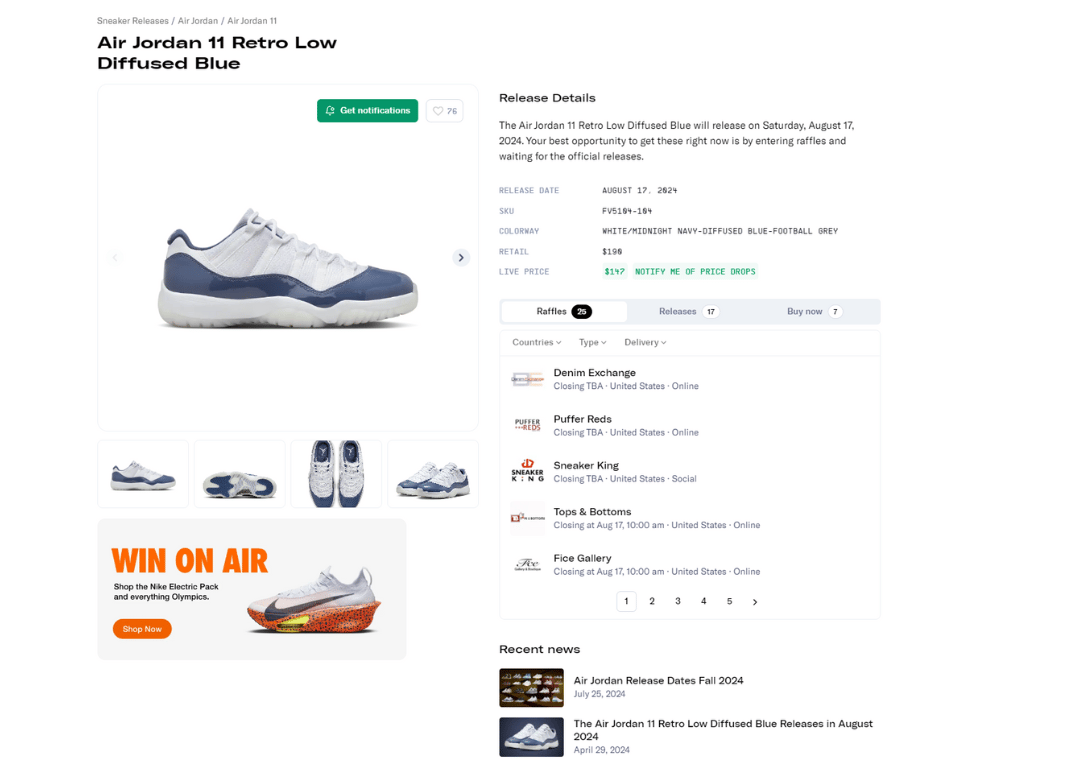The image size is (1070, 760).
Task: Click the Puffer Reds store logo
Action: pyautogui.click(x=527, y=425)
